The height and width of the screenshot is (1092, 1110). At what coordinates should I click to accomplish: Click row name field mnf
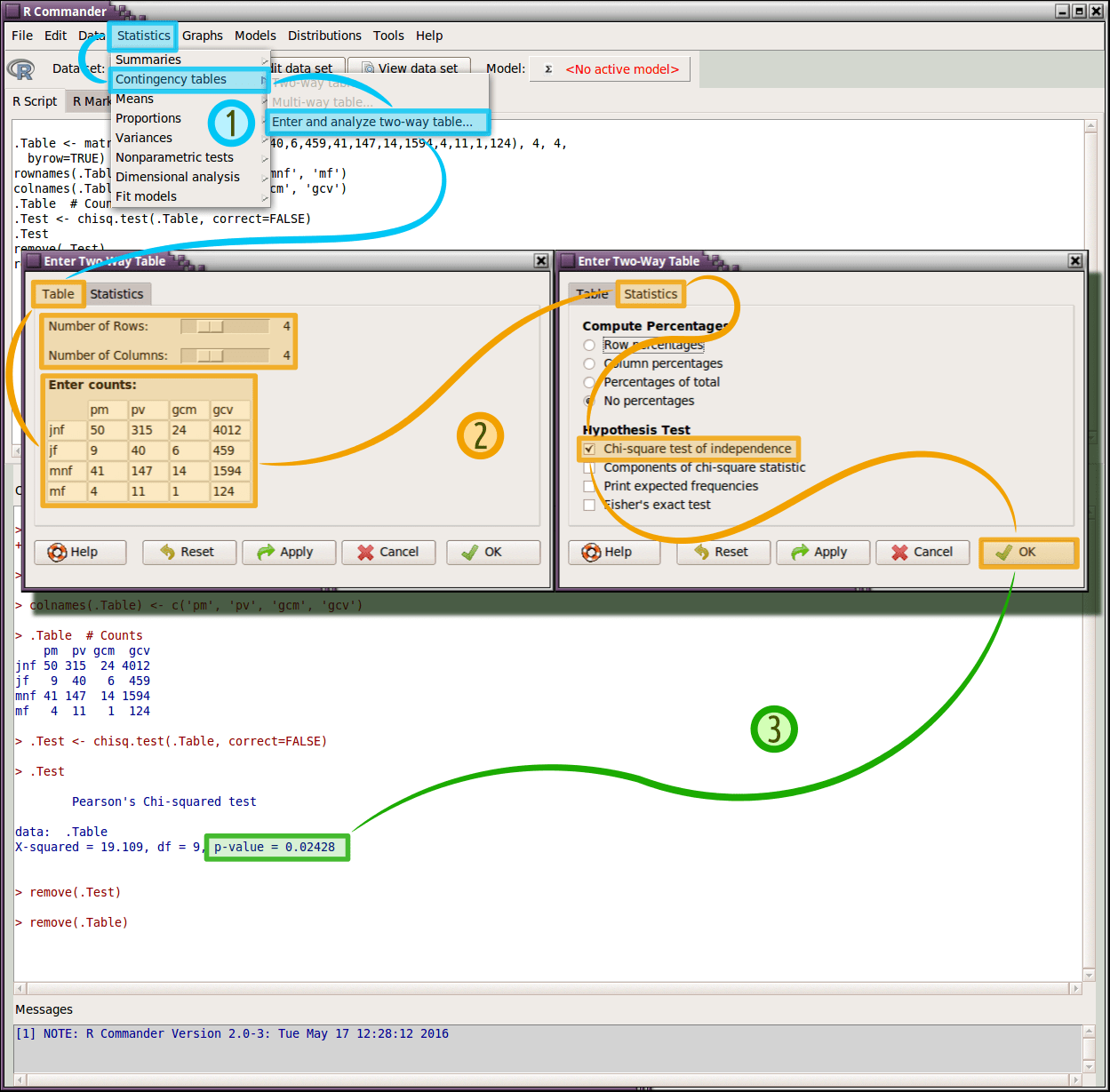pos(66,471)
